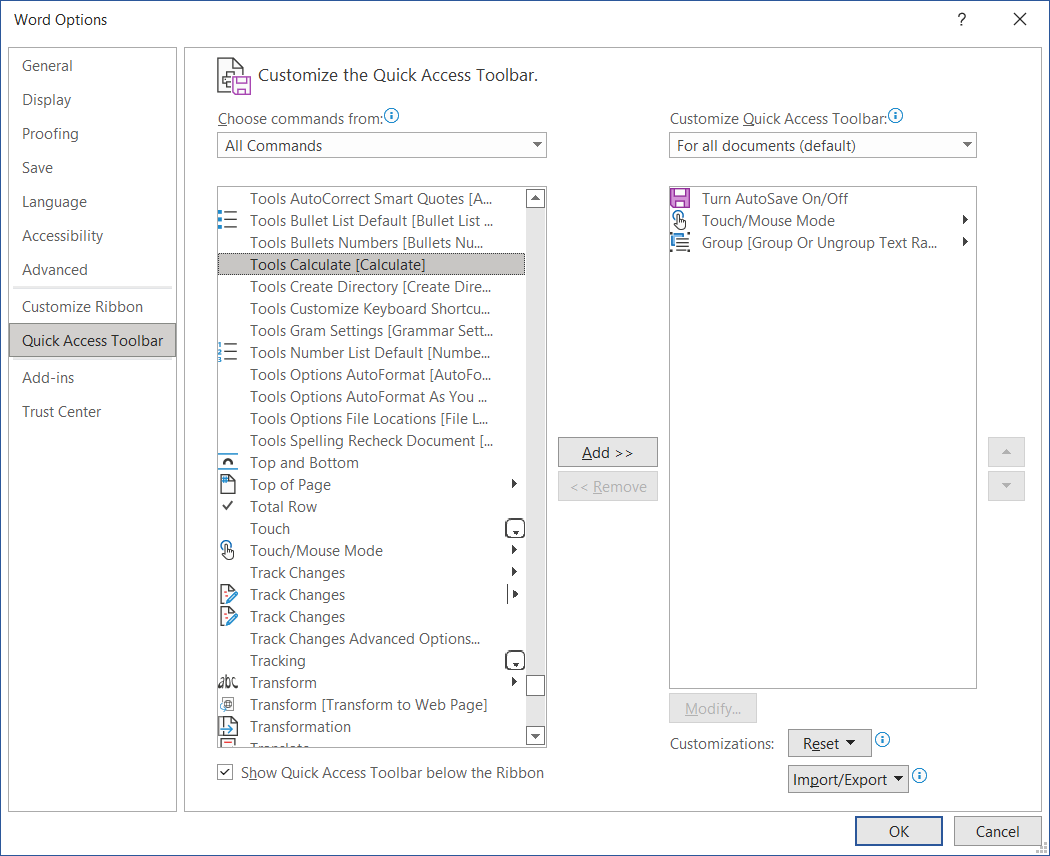Click the Tools Bullet List Default icon
This screenshot has width=1050, height=856.
[x=228, y=220]
